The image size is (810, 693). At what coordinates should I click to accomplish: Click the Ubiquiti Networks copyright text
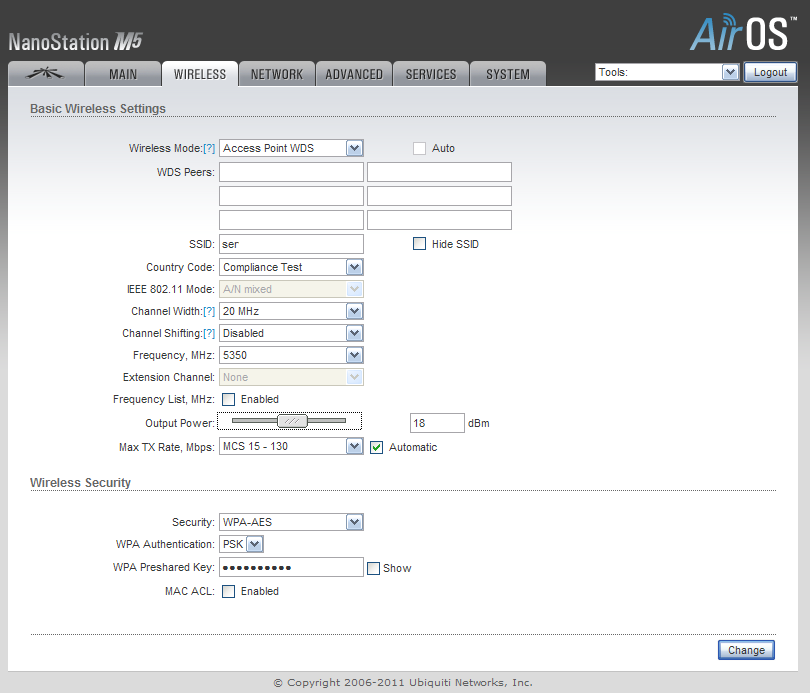pos(403,683)
